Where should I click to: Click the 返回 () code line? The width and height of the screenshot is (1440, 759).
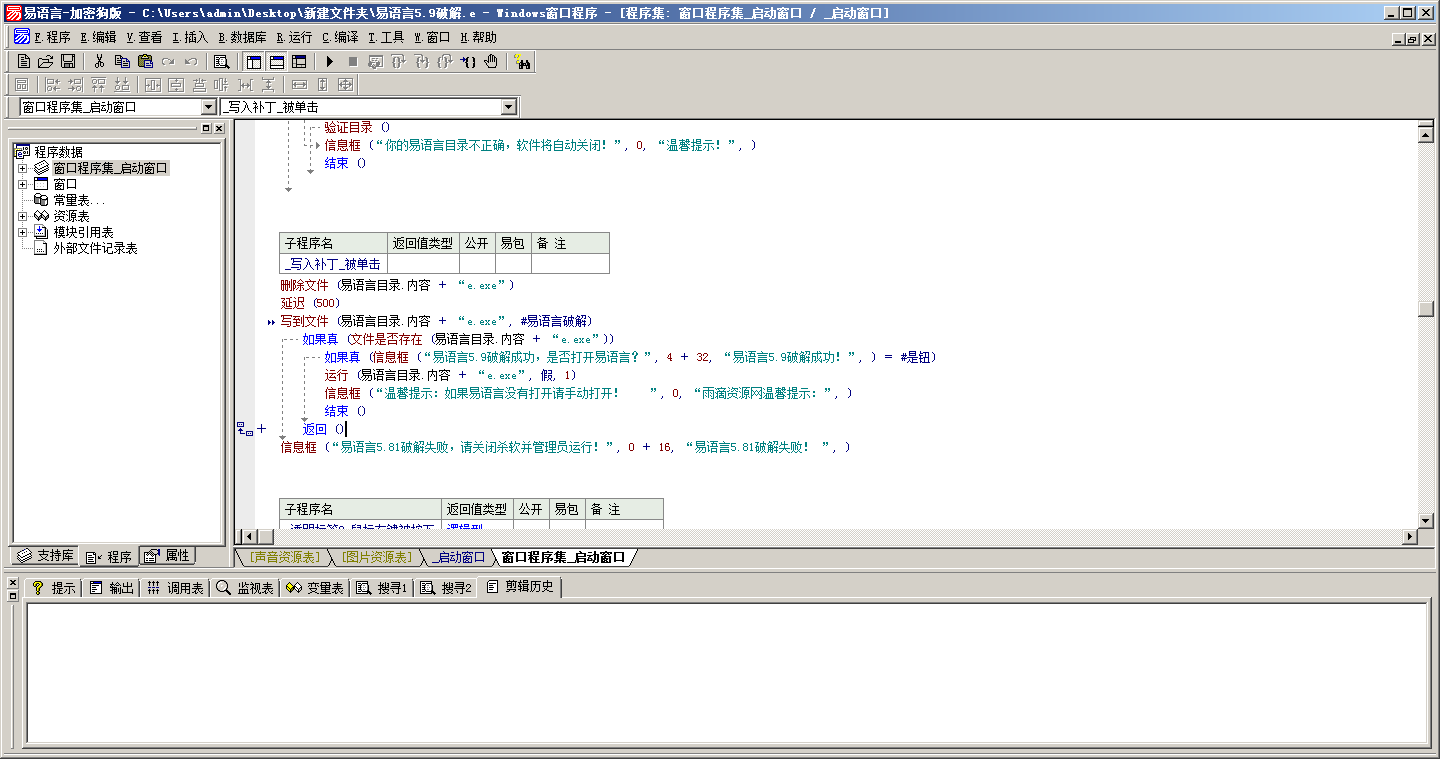coord(324,429)
